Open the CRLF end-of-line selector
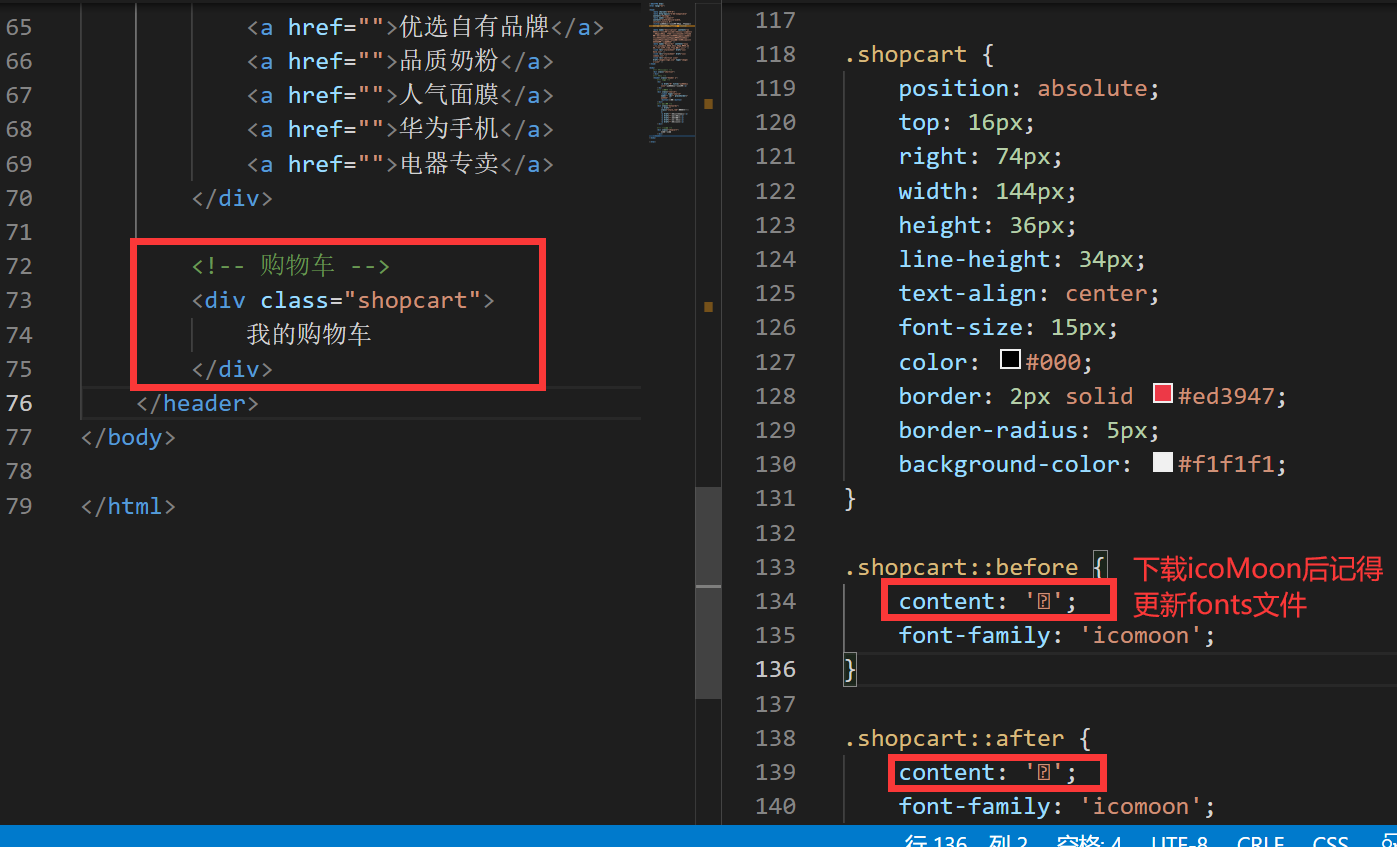1397x847 pixels. click(x=1260, y=841)
